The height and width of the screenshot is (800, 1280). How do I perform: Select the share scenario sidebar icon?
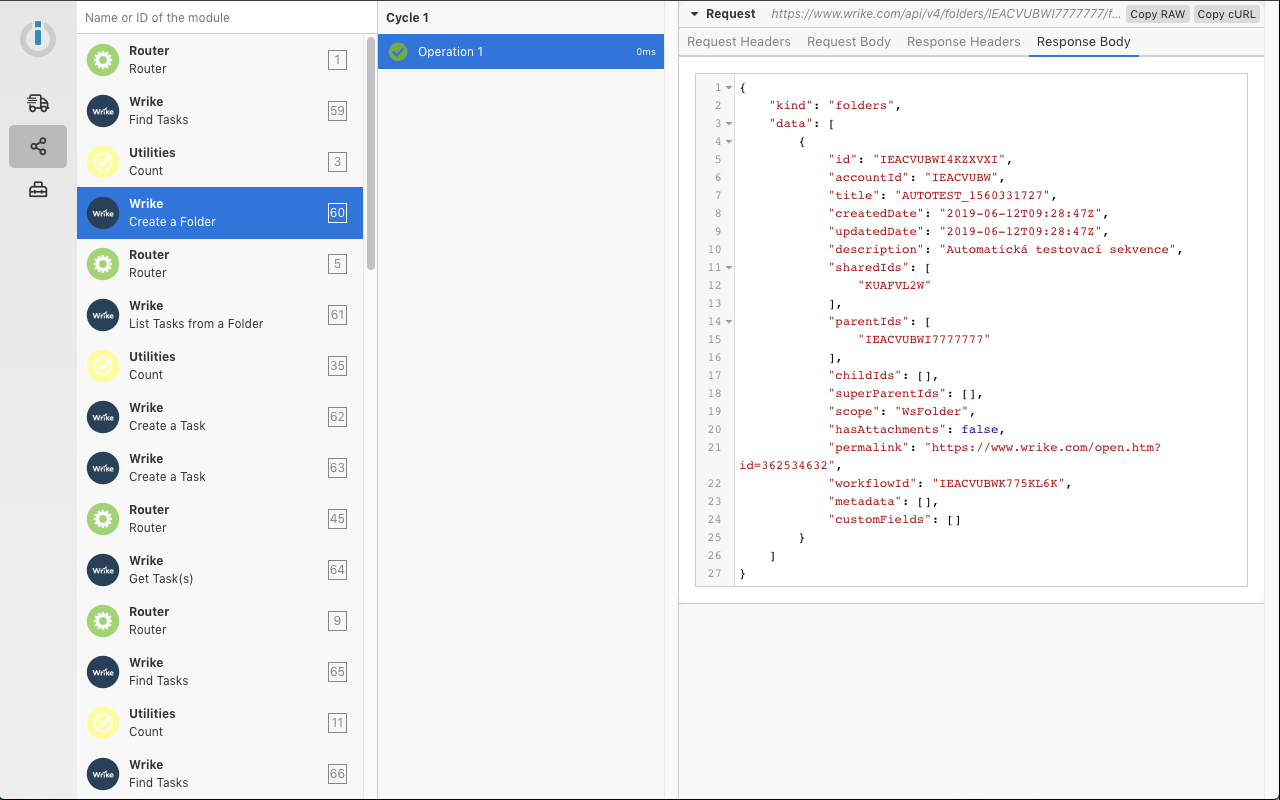pos(38,147)
